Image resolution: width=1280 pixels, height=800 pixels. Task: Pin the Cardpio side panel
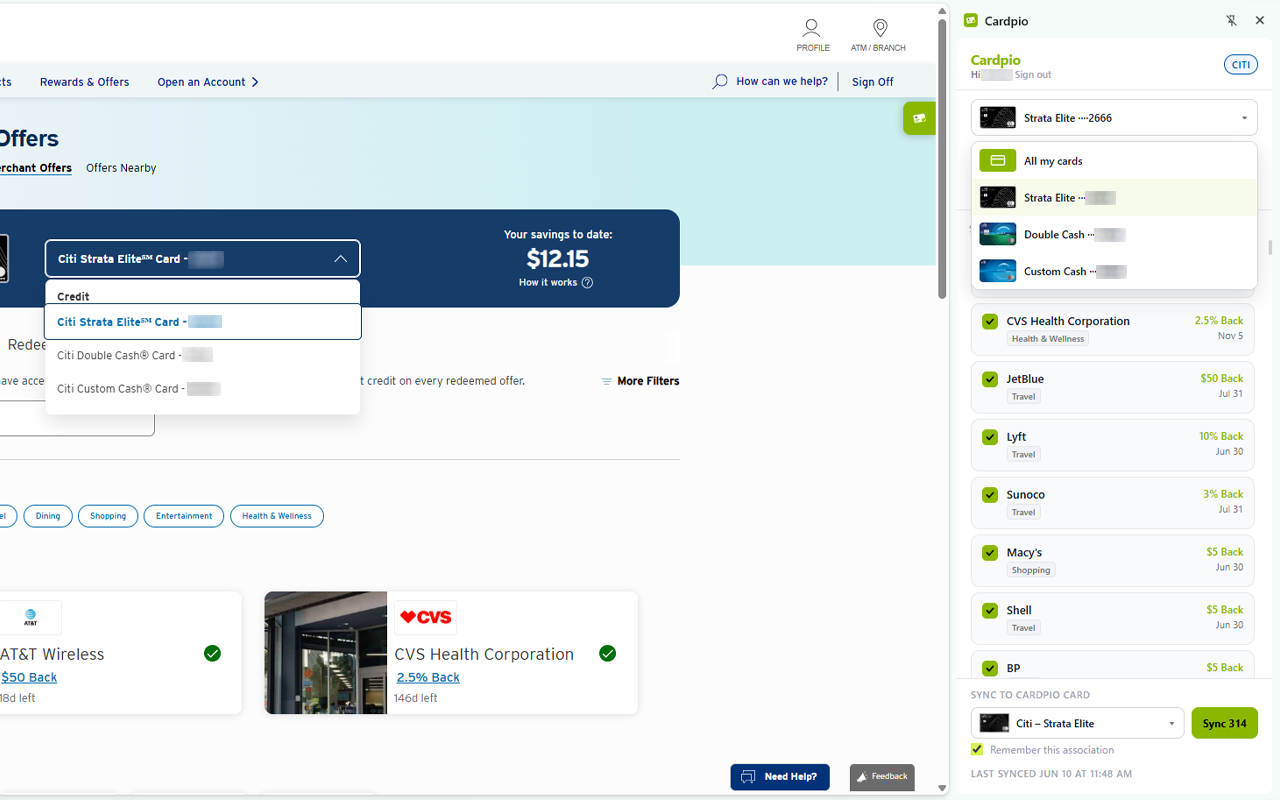1232,20
